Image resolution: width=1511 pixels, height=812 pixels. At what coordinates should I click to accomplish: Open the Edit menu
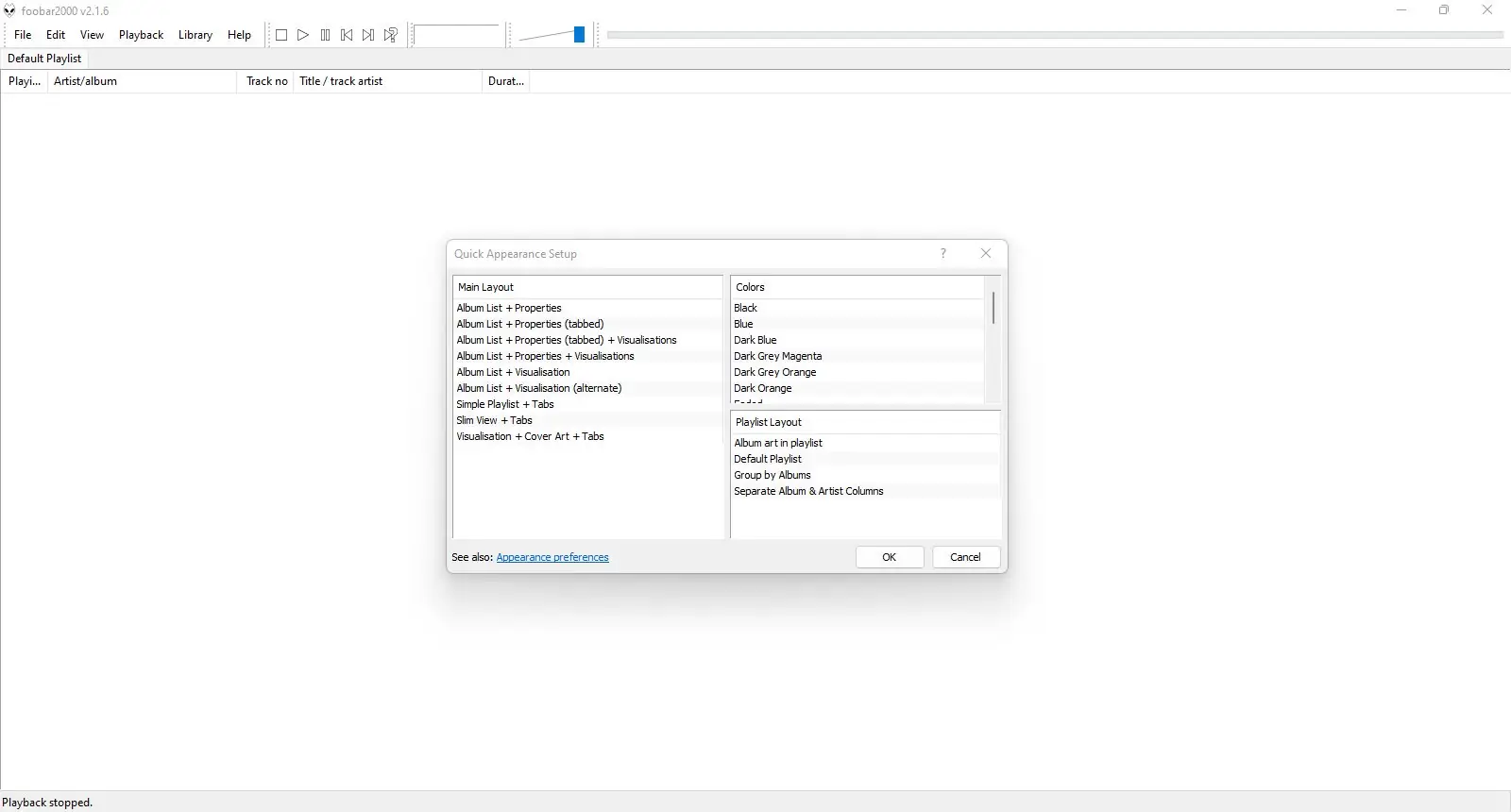pyautogui.click(x=56, y=35)
